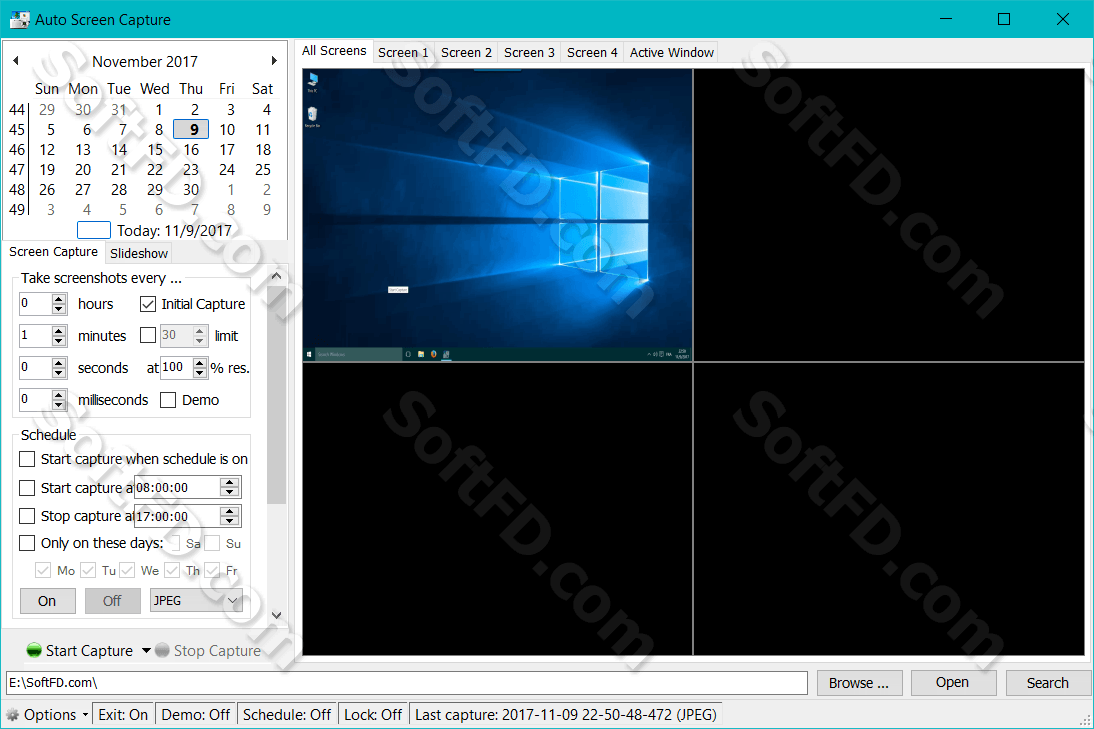The width and height of the screenshot is (1094, 729).
Task: Switch to the All Screens tab
Action: click(334, 51)
